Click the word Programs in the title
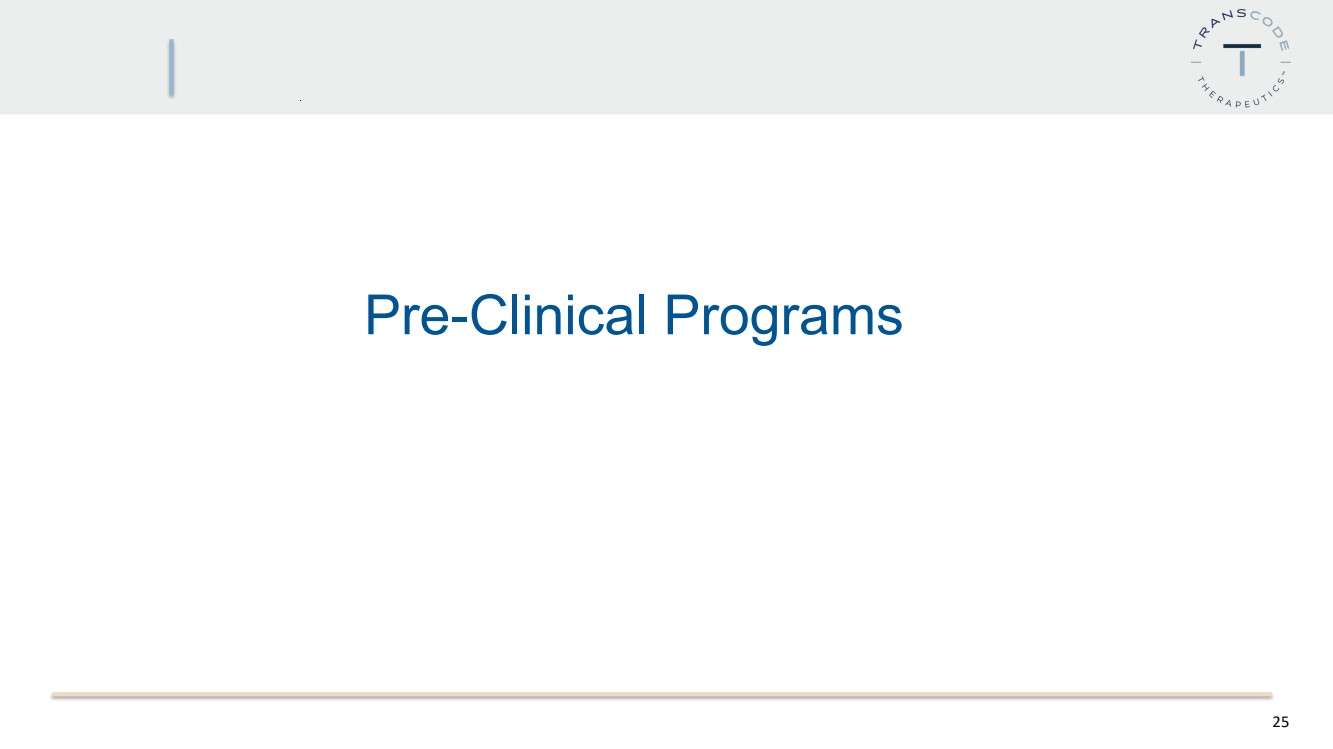The height and width of the screenshot is (749, 1333). pyautogui.click(x=783, y=318)
